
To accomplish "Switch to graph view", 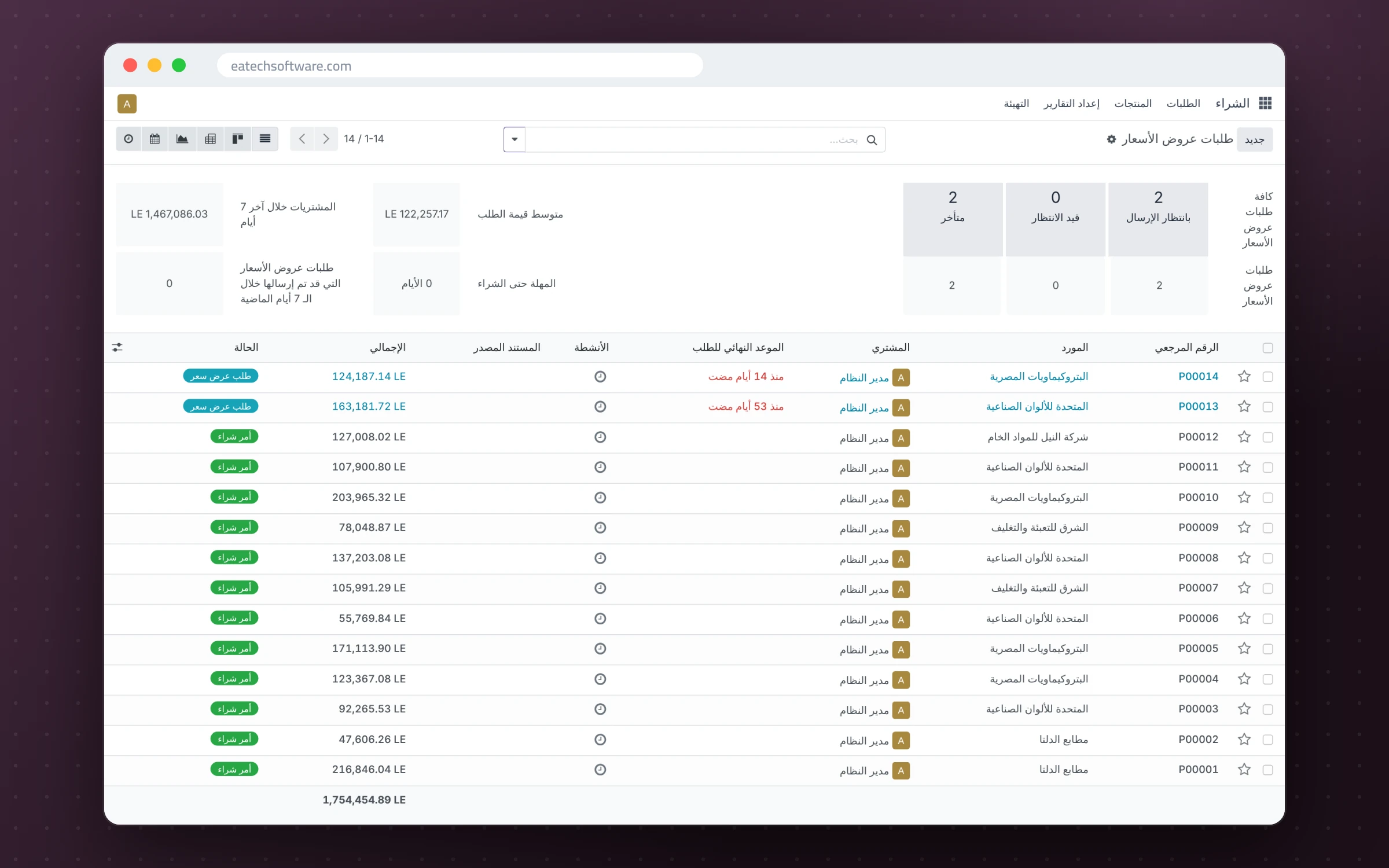I will [x=182, y=139].
